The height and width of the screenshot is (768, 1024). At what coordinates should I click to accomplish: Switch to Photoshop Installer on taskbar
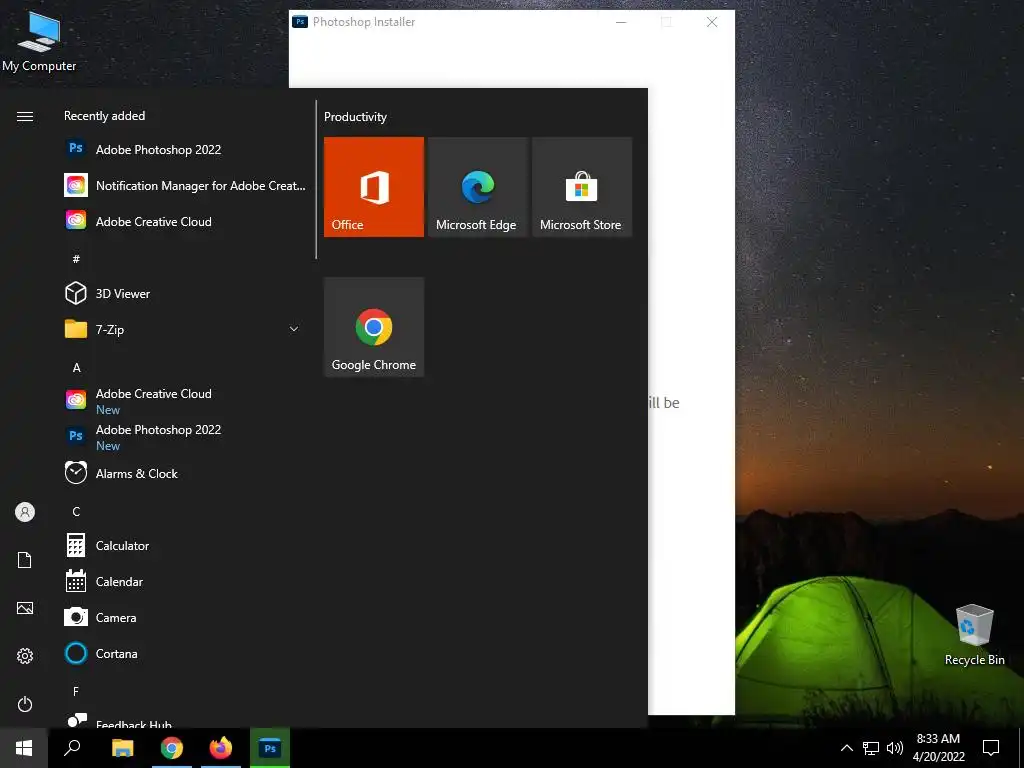pyautogui.click(x=270, y=748)
